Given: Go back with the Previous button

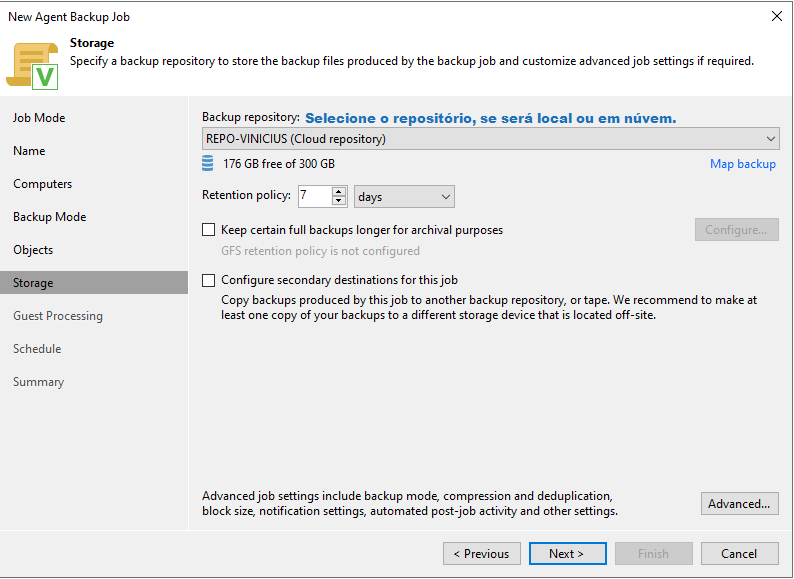Looking at the screenshot, I should click(482, 554).
